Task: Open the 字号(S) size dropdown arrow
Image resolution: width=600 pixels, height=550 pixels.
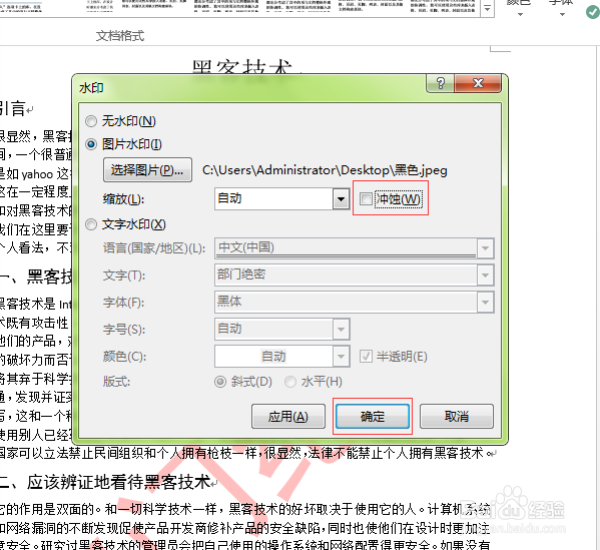Action: click(341, 329)
